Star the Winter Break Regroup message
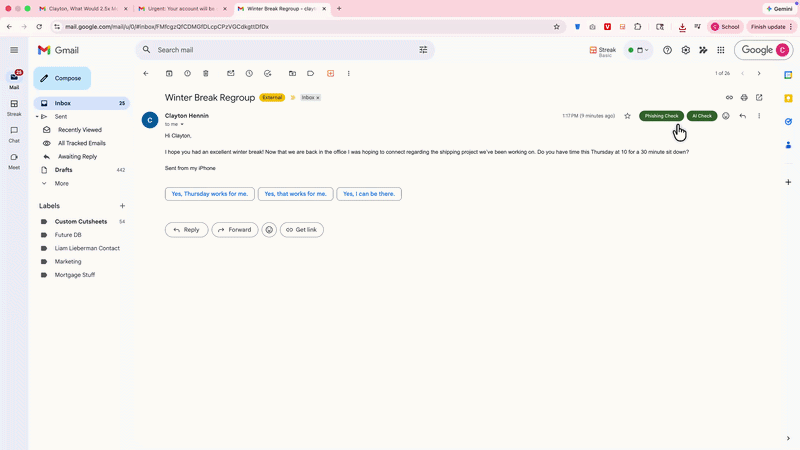 tap(628, 116)
